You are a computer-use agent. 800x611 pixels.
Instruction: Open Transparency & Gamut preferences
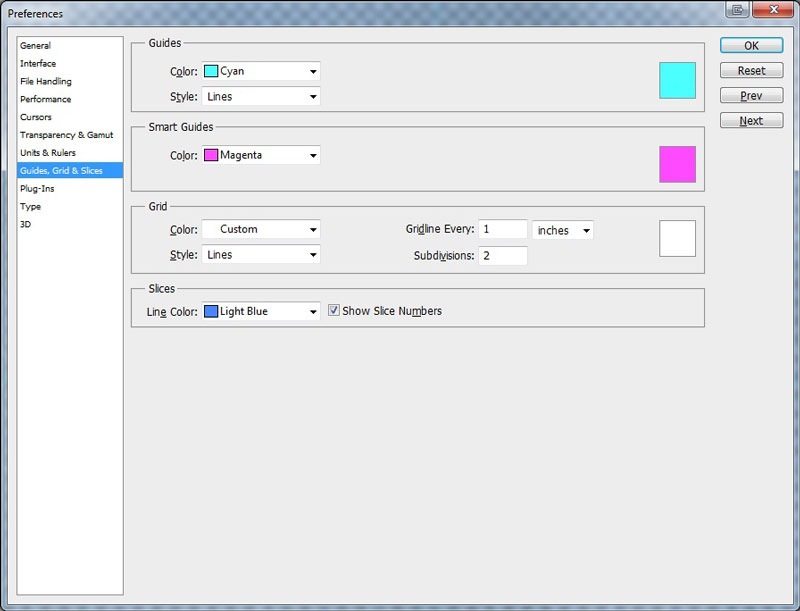point(67,135)
